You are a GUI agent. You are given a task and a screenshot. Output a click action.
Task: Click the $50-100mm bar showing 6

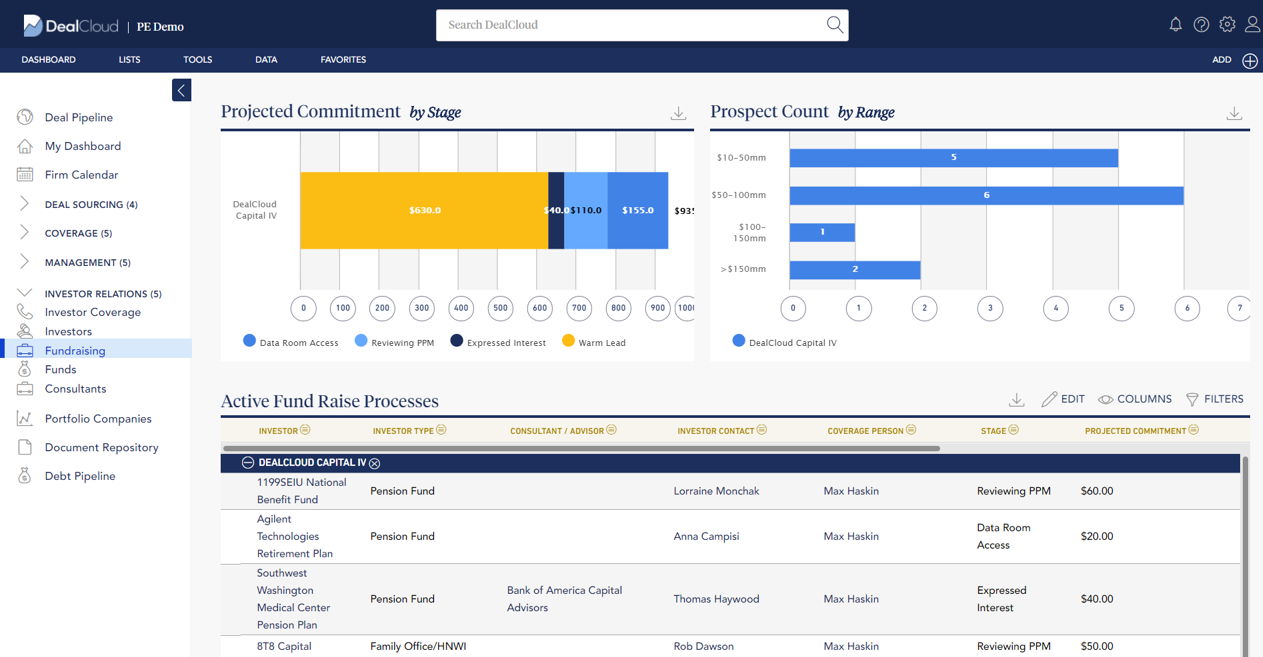986,195
